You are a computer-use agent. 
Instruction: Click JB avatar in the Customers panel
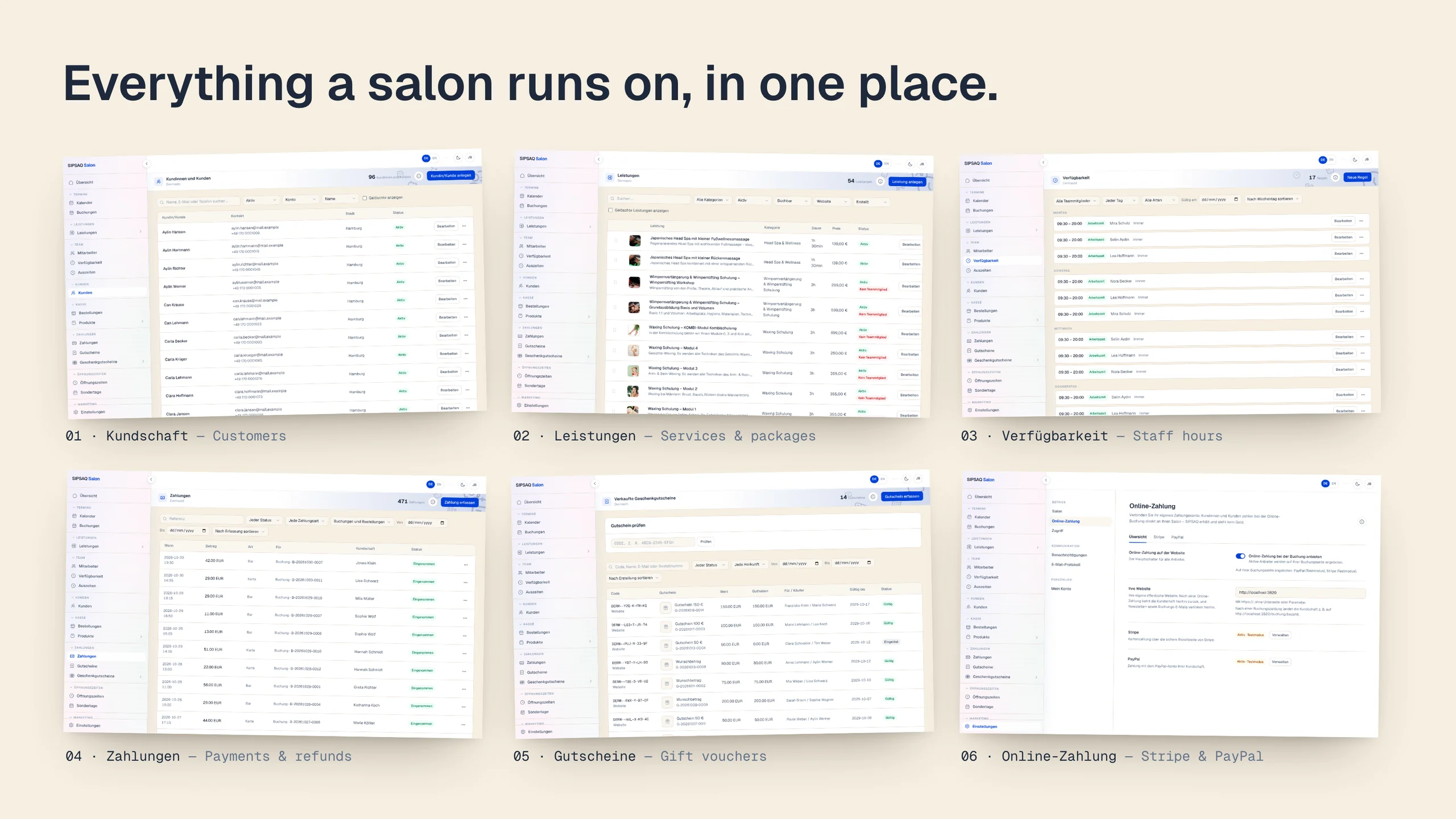(x=470, y=158)
